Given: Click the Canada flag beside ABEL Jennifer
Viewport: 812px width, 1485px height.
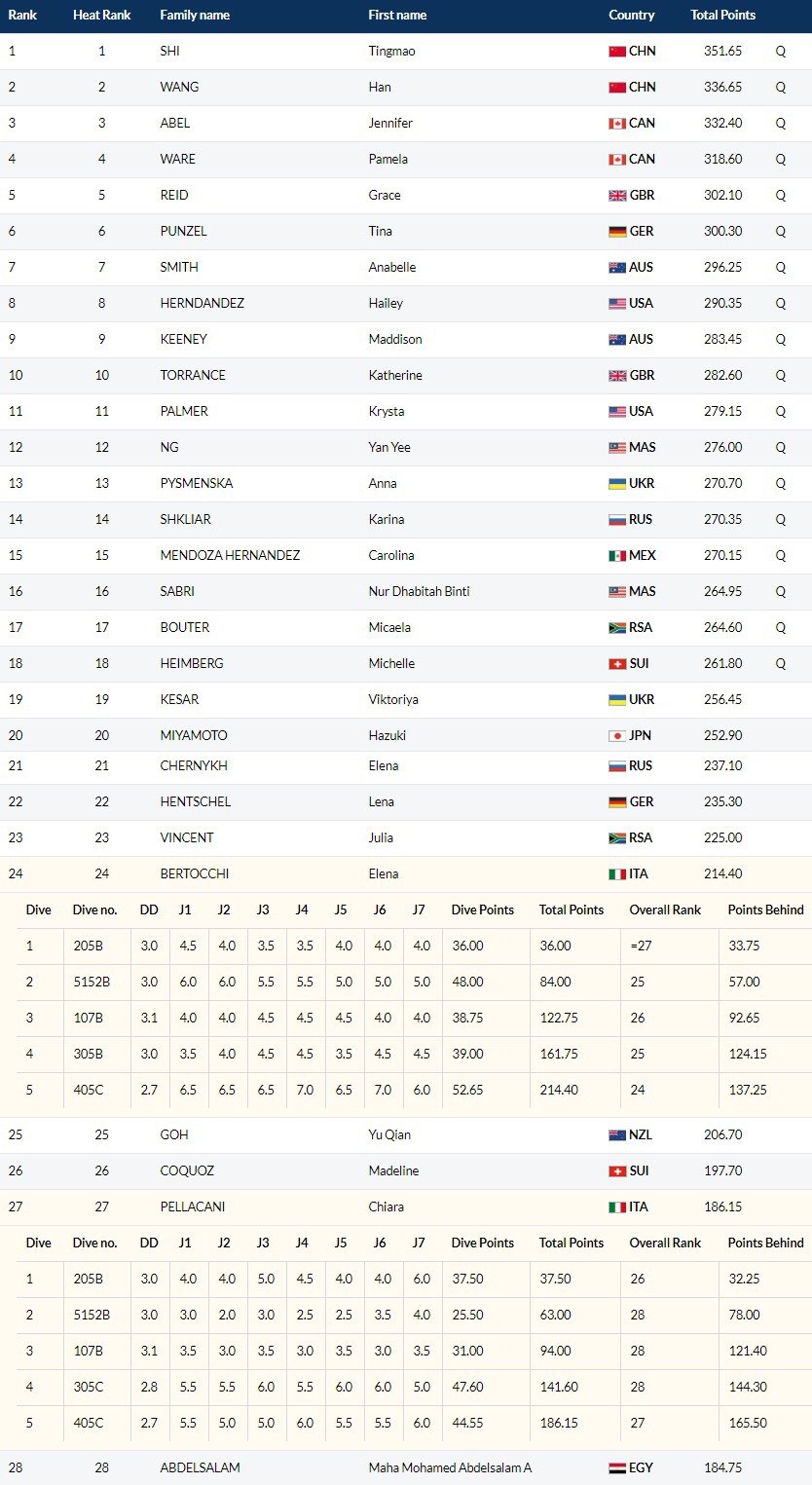Looking at the screenshot, I should pos(616,123).
